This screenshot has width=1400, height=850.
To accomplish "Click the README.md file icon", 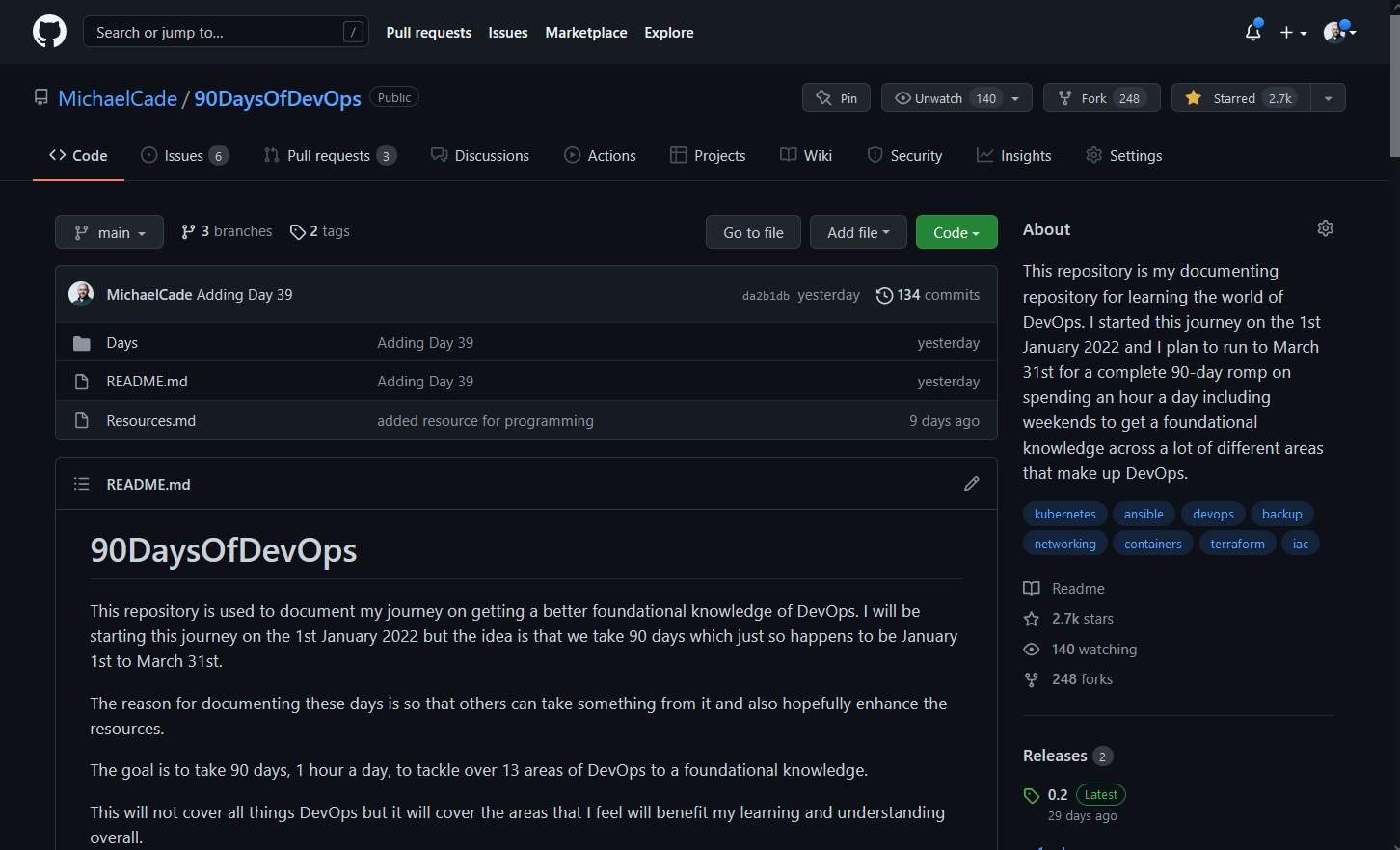I will coord(81,381).
